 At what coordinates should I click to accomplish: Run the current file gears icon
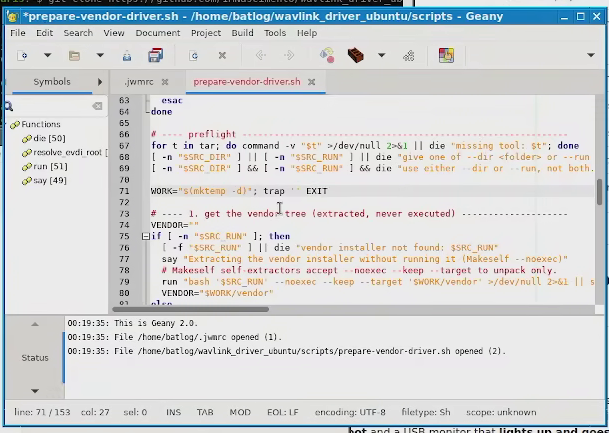click(x=409, y=56)
